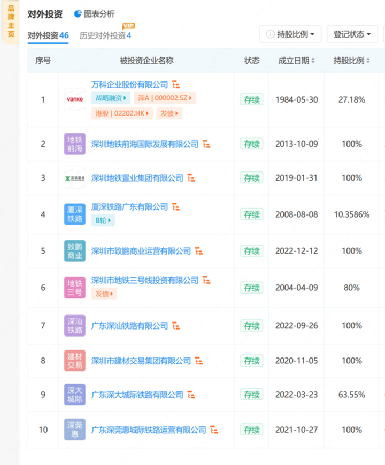The height and width of the screenshot is (465, 385).
Task: Click the Vanke company logo
Action: pyautogui.click(x=75, y=99)
